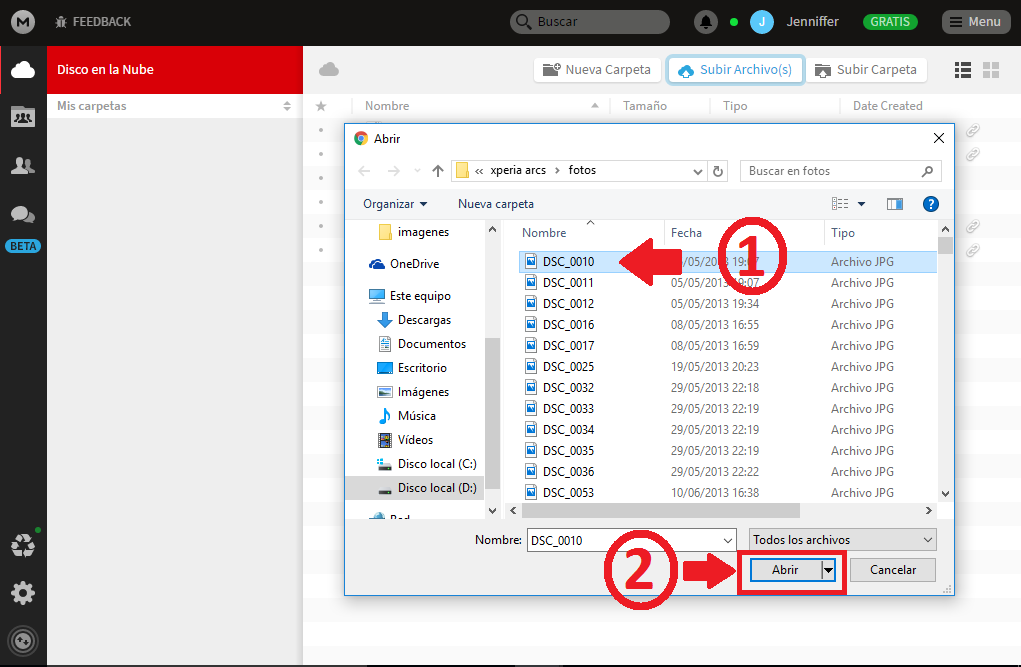Viewport: 1021px width, 667px height.
Task: Open the Organizar dropdown menu
Action: 394,203
